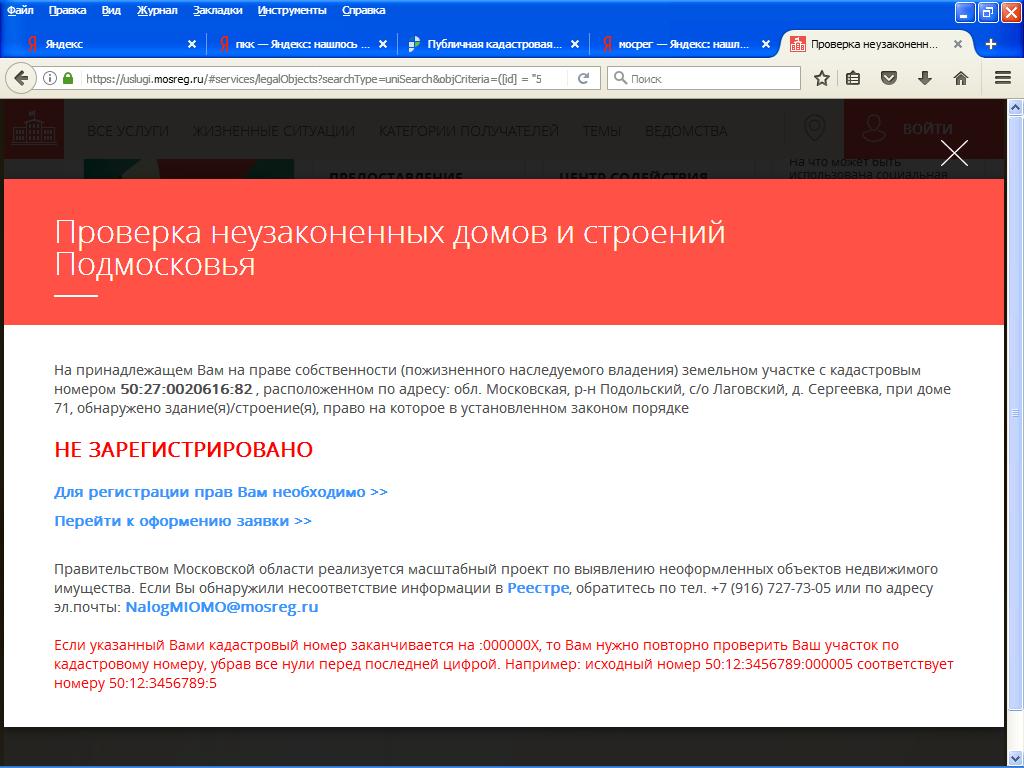Open the Firefox hamburger menu
1024x768 pixels.
coord(1002,78)
